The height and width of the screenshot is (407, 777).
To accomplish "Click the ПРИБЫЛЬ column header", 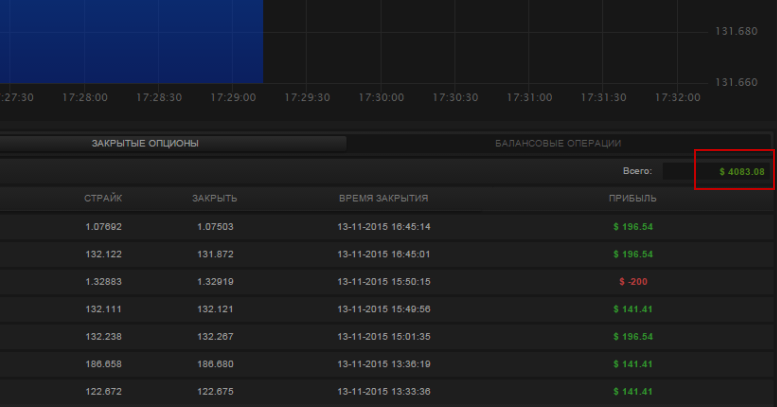I will (632, 199).
